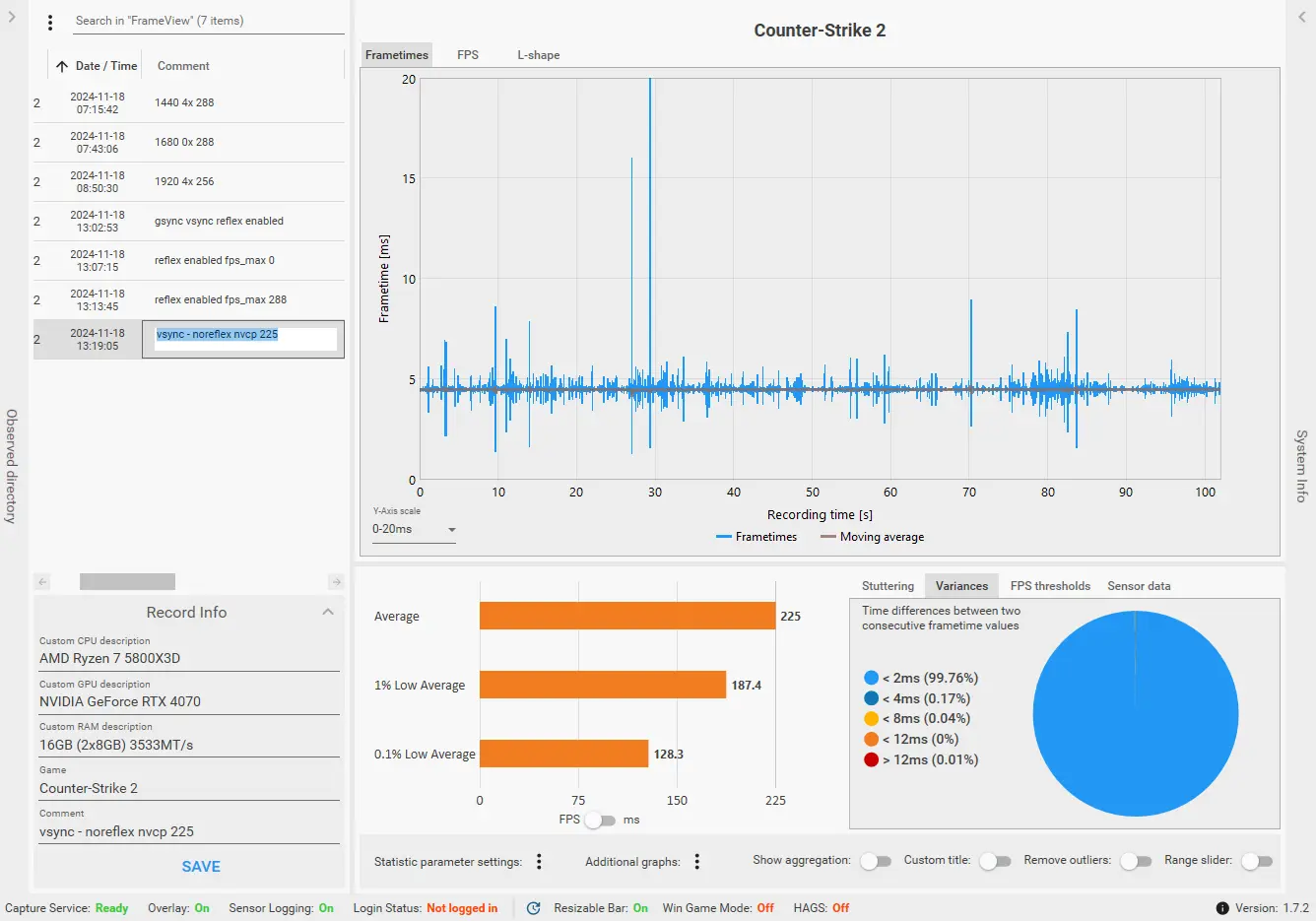Click the 13:19:05 date cell
Image resolution: width=1316 pixels, height=921 pixels.
[x=98, y=339]
